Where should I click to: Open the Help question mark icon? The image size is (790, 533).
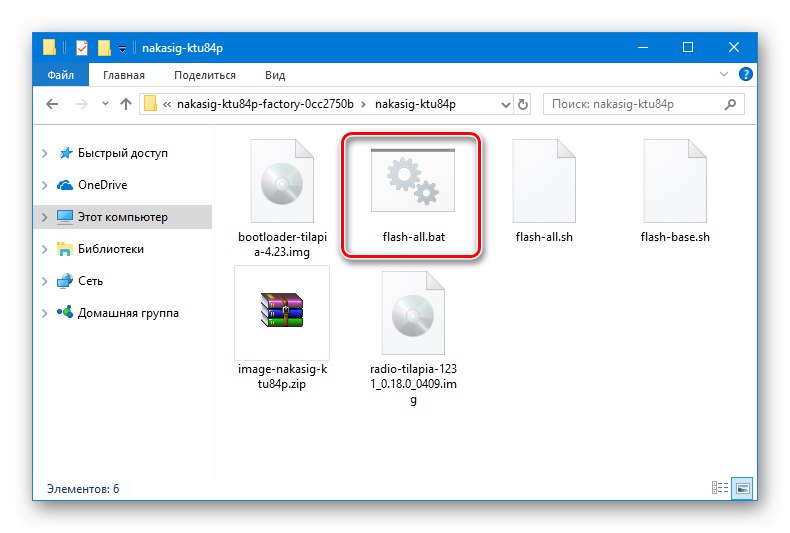746,75
